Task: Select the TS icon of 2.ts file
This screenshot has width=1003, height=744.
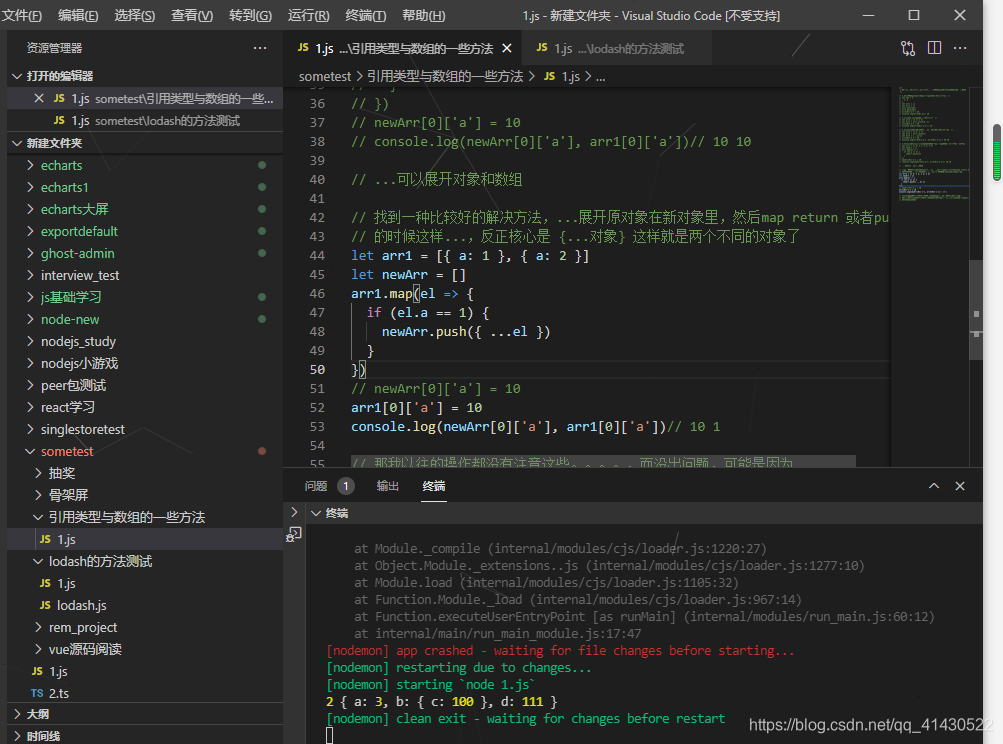Action: (37, 693)
